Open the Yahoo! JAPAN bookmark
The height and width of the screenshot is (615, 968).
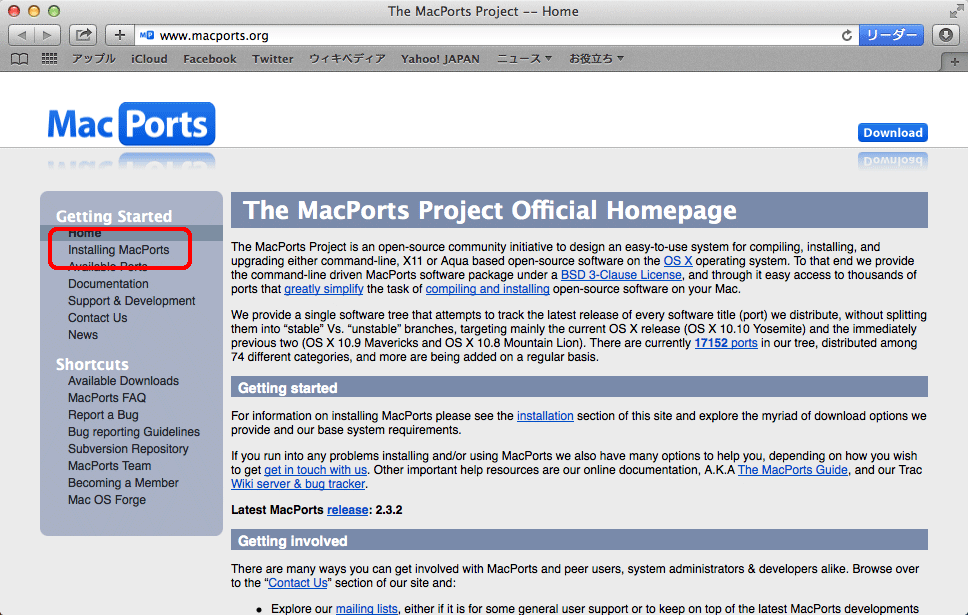point(440,59)
